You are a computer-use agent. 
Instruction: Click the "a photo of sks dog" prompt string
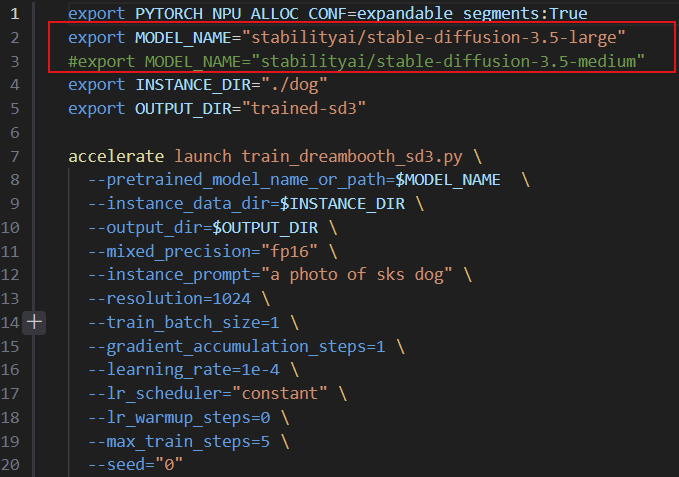tap(356, 275)
